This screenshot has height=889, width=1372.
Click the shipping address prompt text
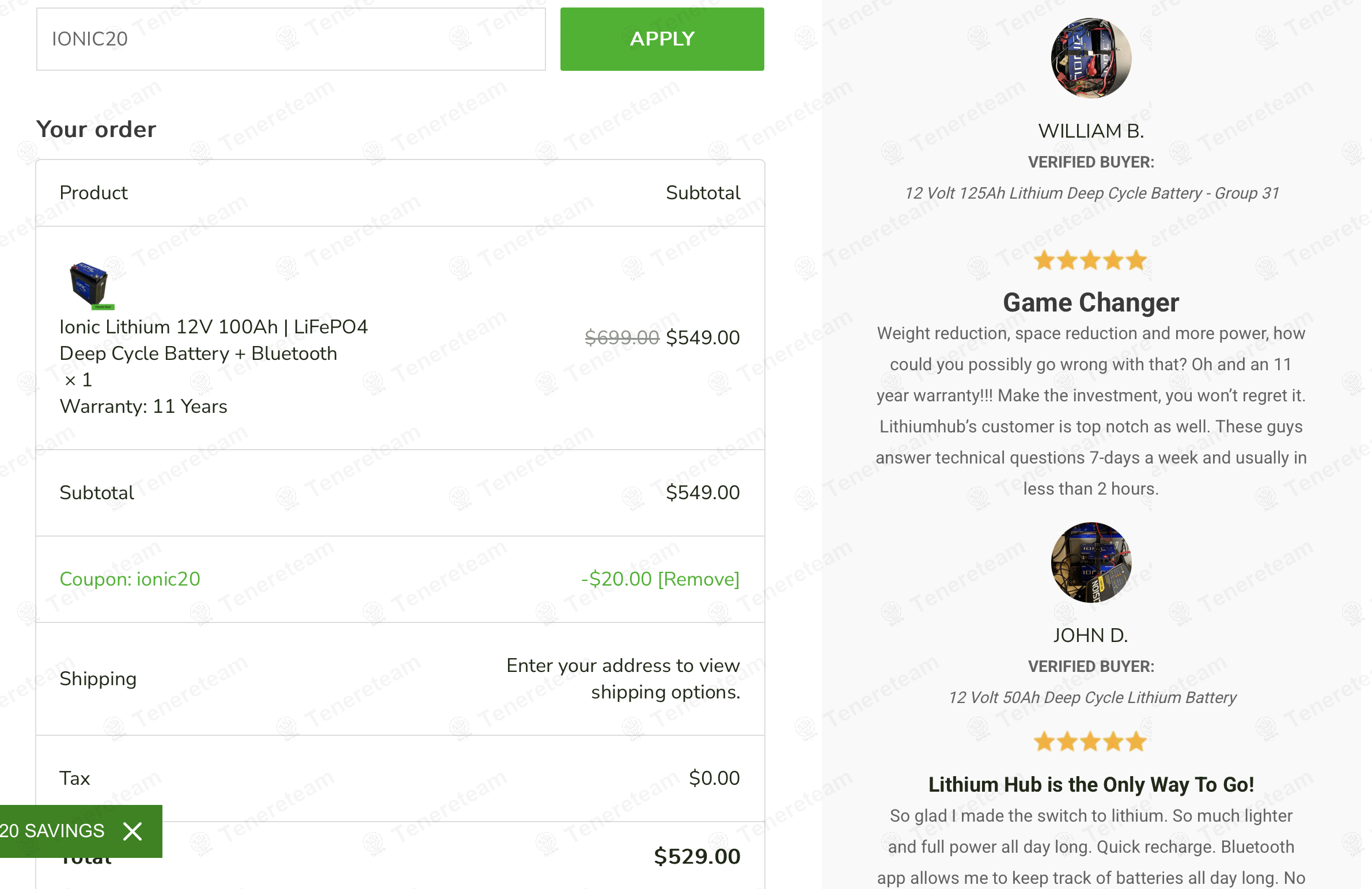[x=623, y=679]
